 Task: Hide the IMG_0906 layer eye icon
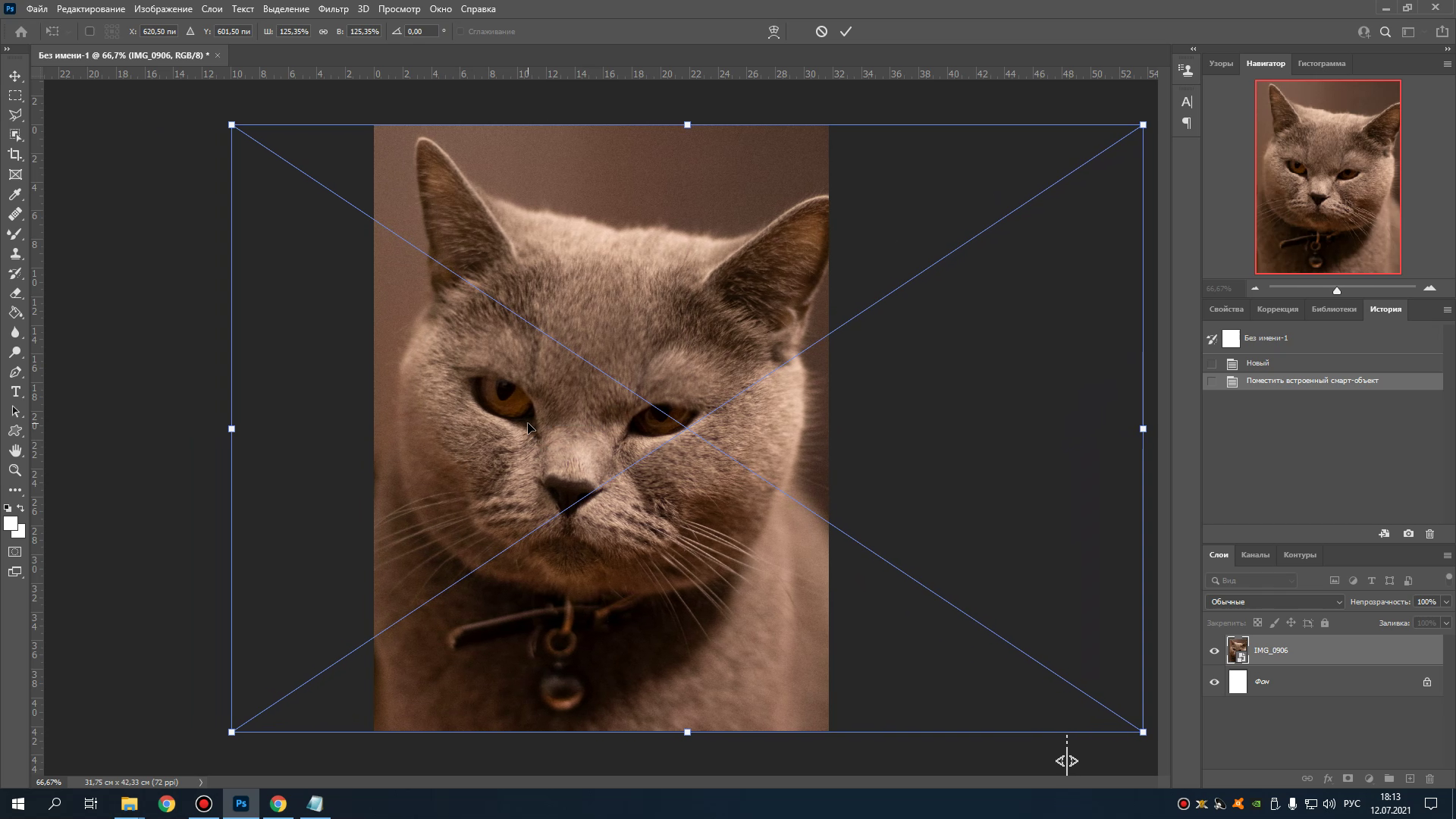tap(1214, 651)
